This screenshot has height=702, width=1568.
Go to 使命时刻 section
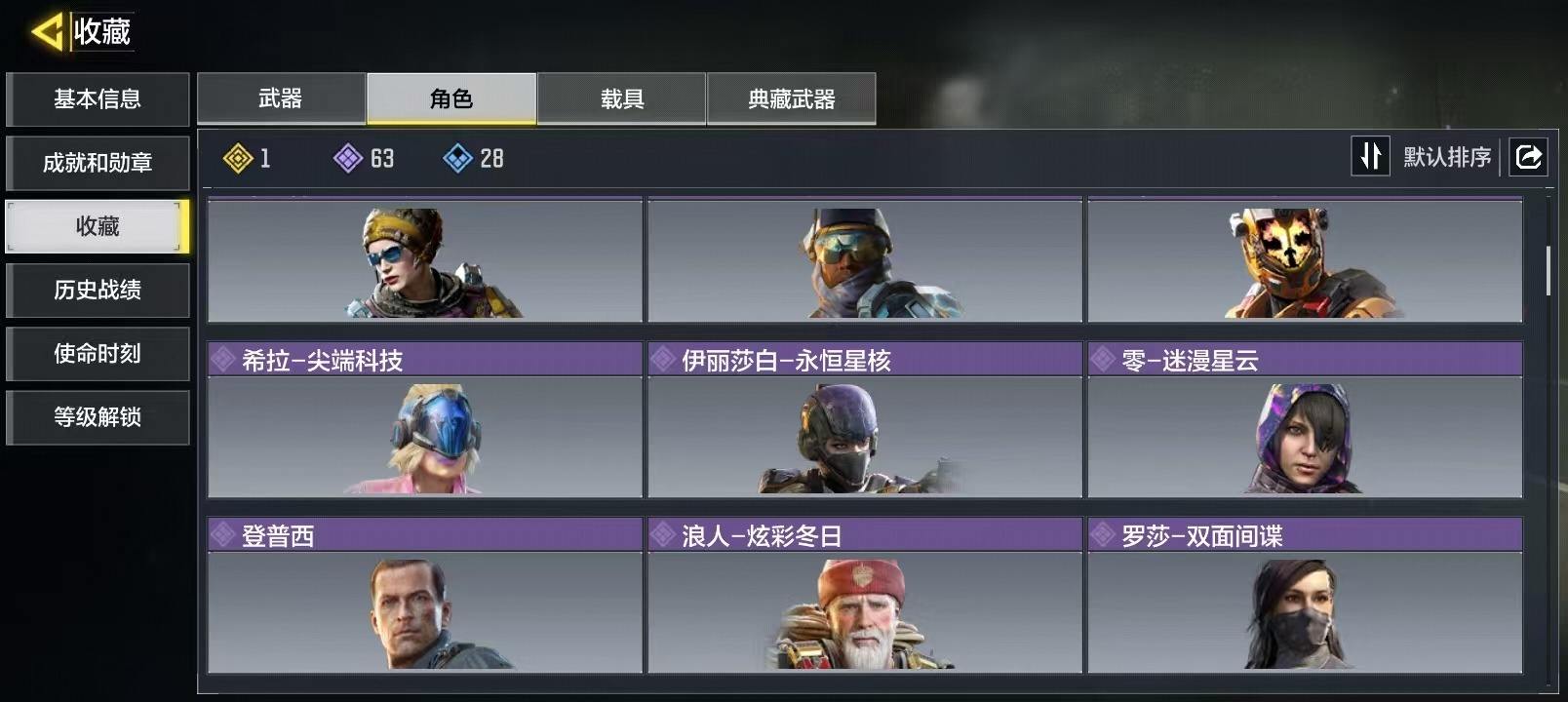click(98, 354)
